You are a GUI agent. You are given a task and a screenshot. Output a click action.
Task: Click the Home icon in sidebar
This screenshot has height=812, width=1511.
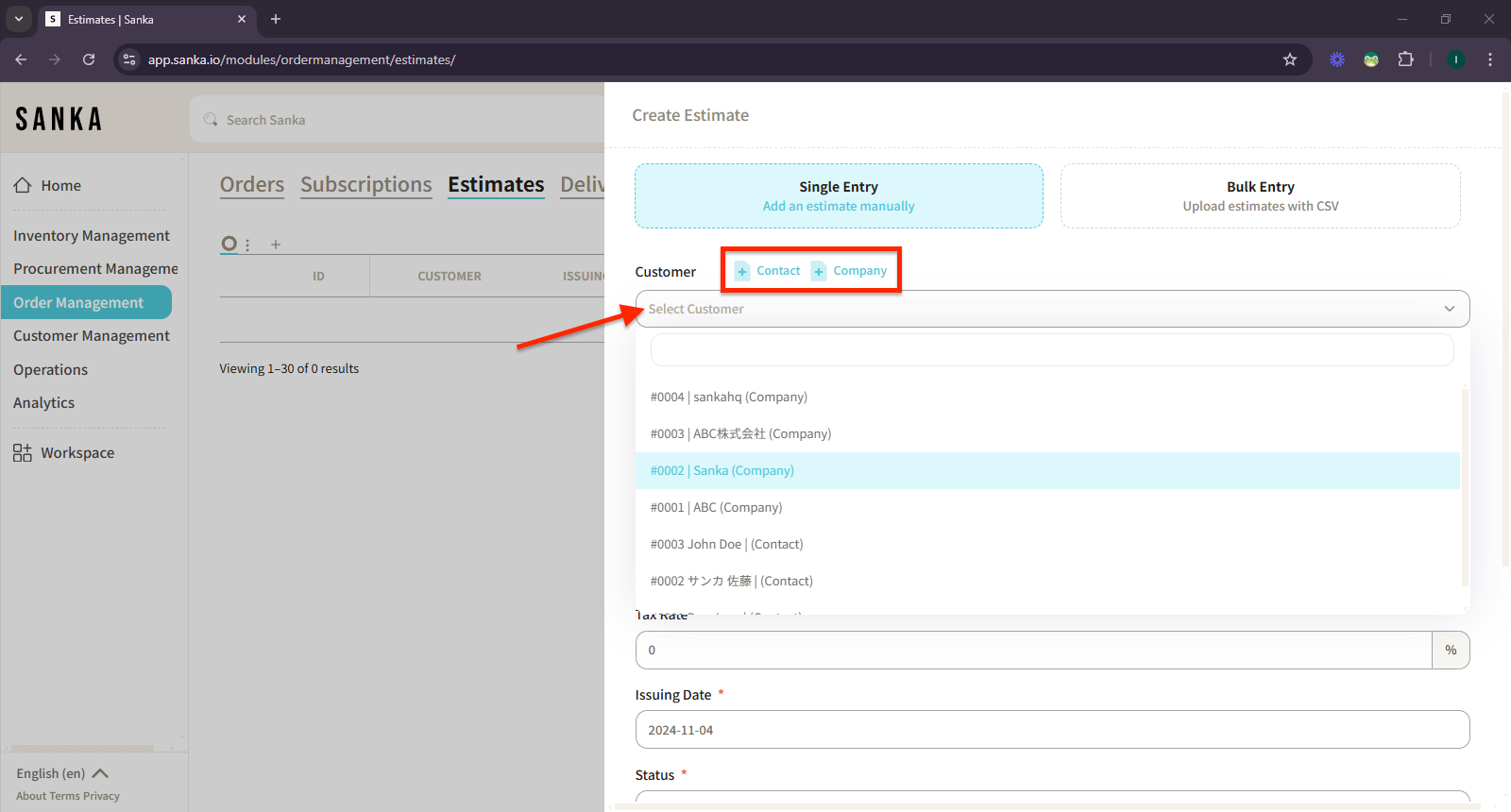click(23, 186)
